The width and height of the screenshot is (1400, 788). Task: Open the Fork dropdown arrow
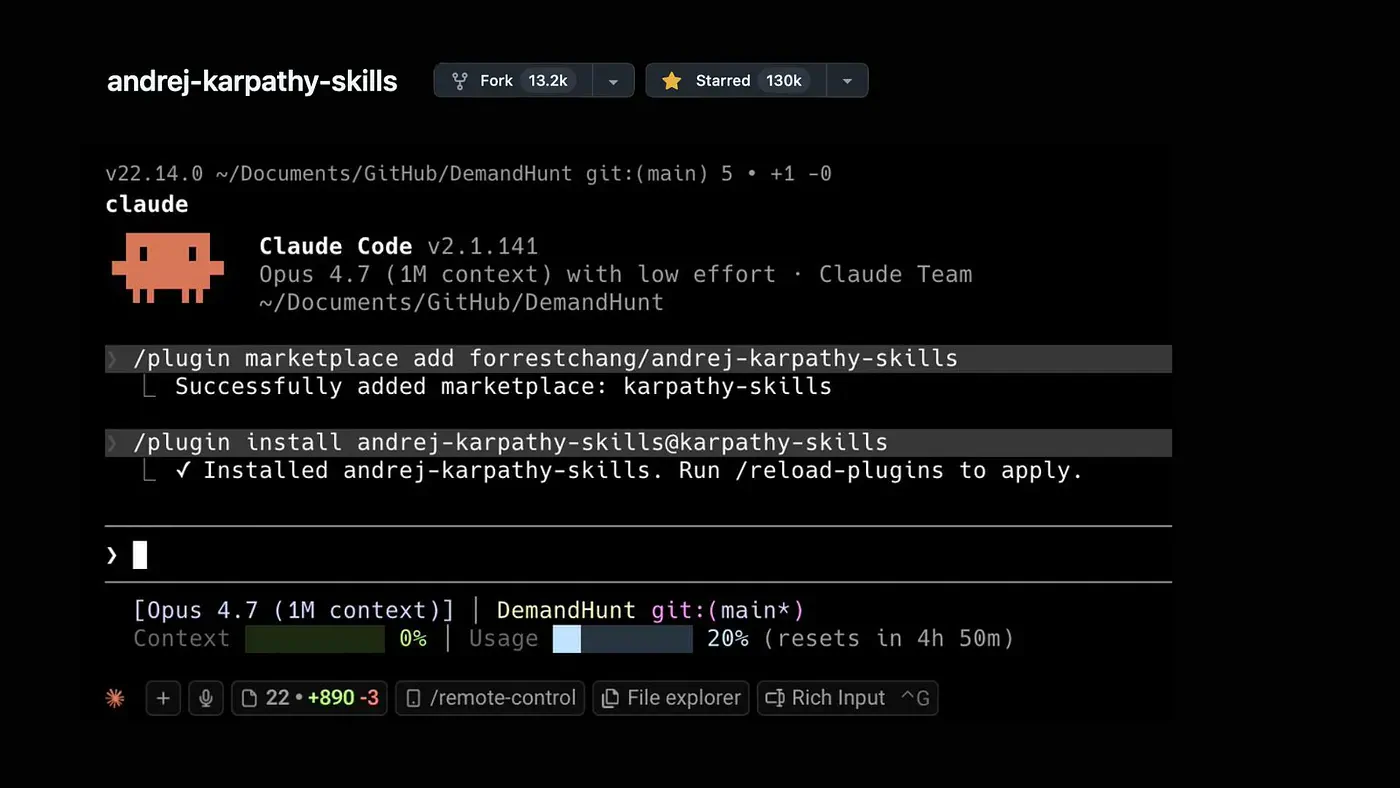pyautogui.click(x=613, y=81)
